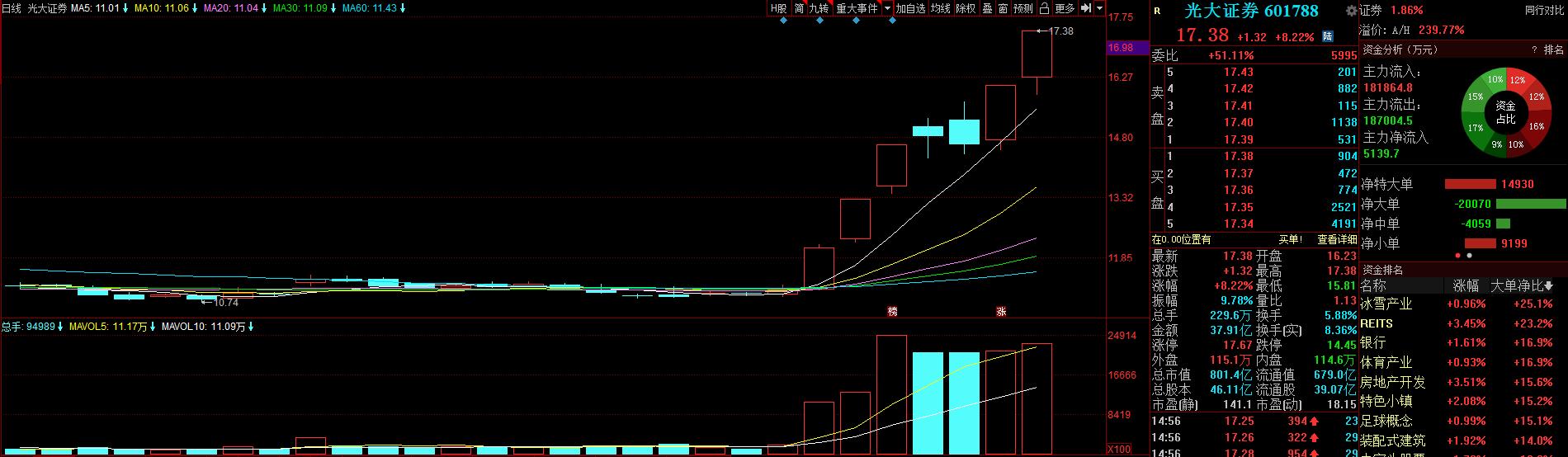Click the 简 toolbar button
The image size is (1568, 457).
pos(799,8)
